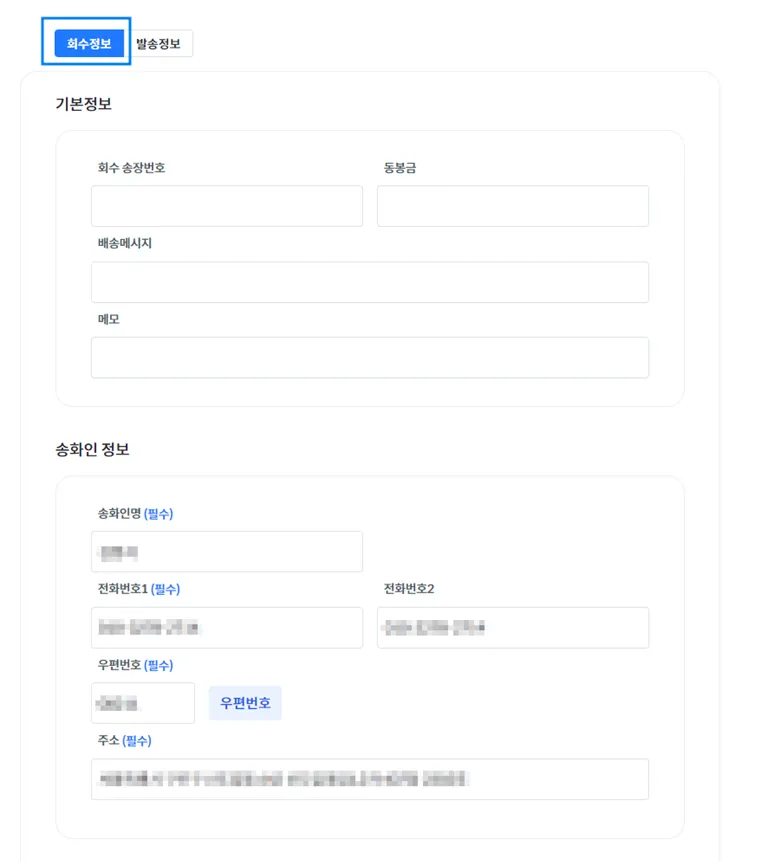Open postal code search with 우편번호 button
774x861 pixels.
pyautogui.click(x=245, y=703)
